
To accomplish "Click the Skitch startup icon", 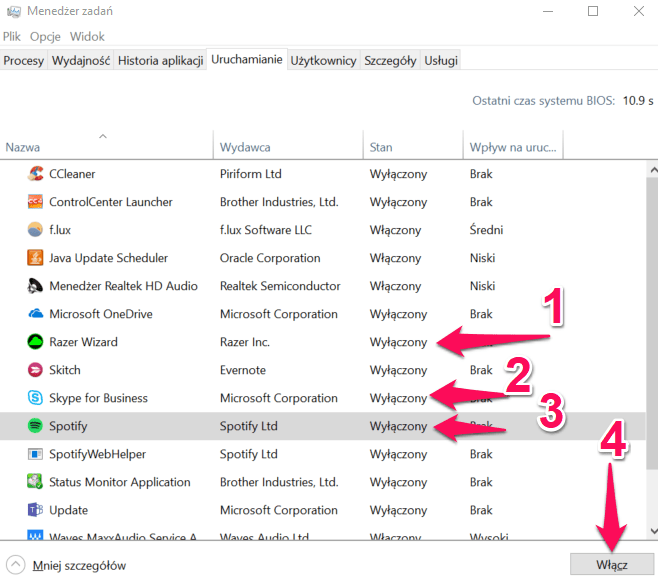I will (36, 370).
